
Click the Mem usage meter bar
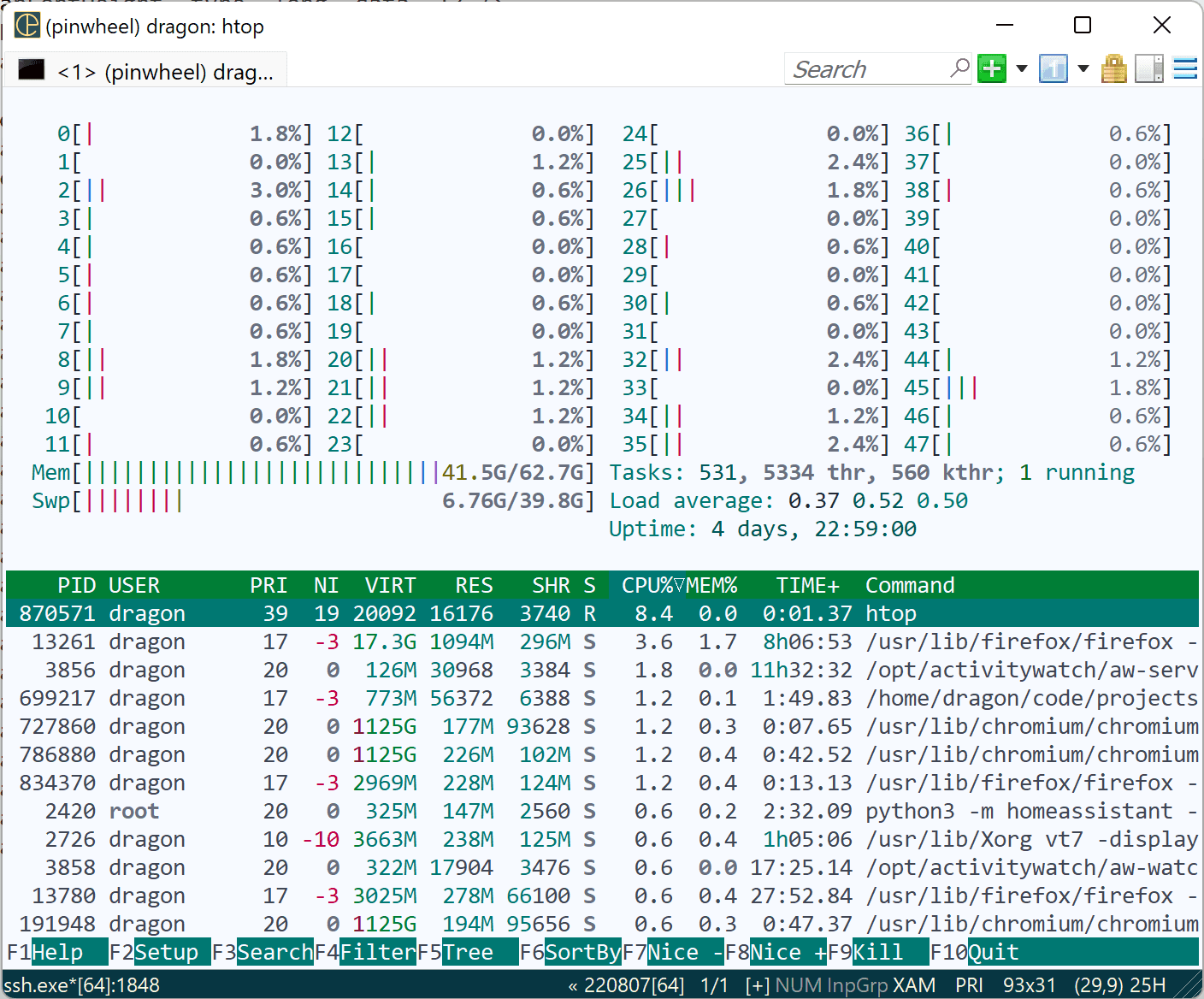(313, 472)
